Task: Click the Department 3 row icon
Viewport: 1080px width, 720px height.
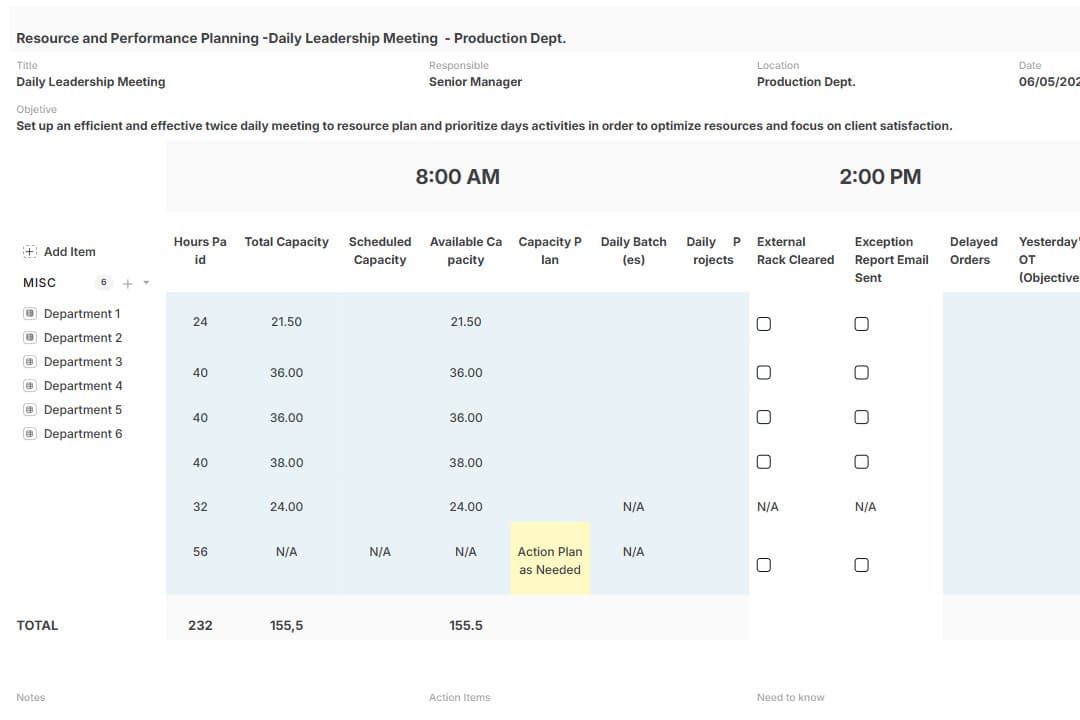Action: [29, 362]
